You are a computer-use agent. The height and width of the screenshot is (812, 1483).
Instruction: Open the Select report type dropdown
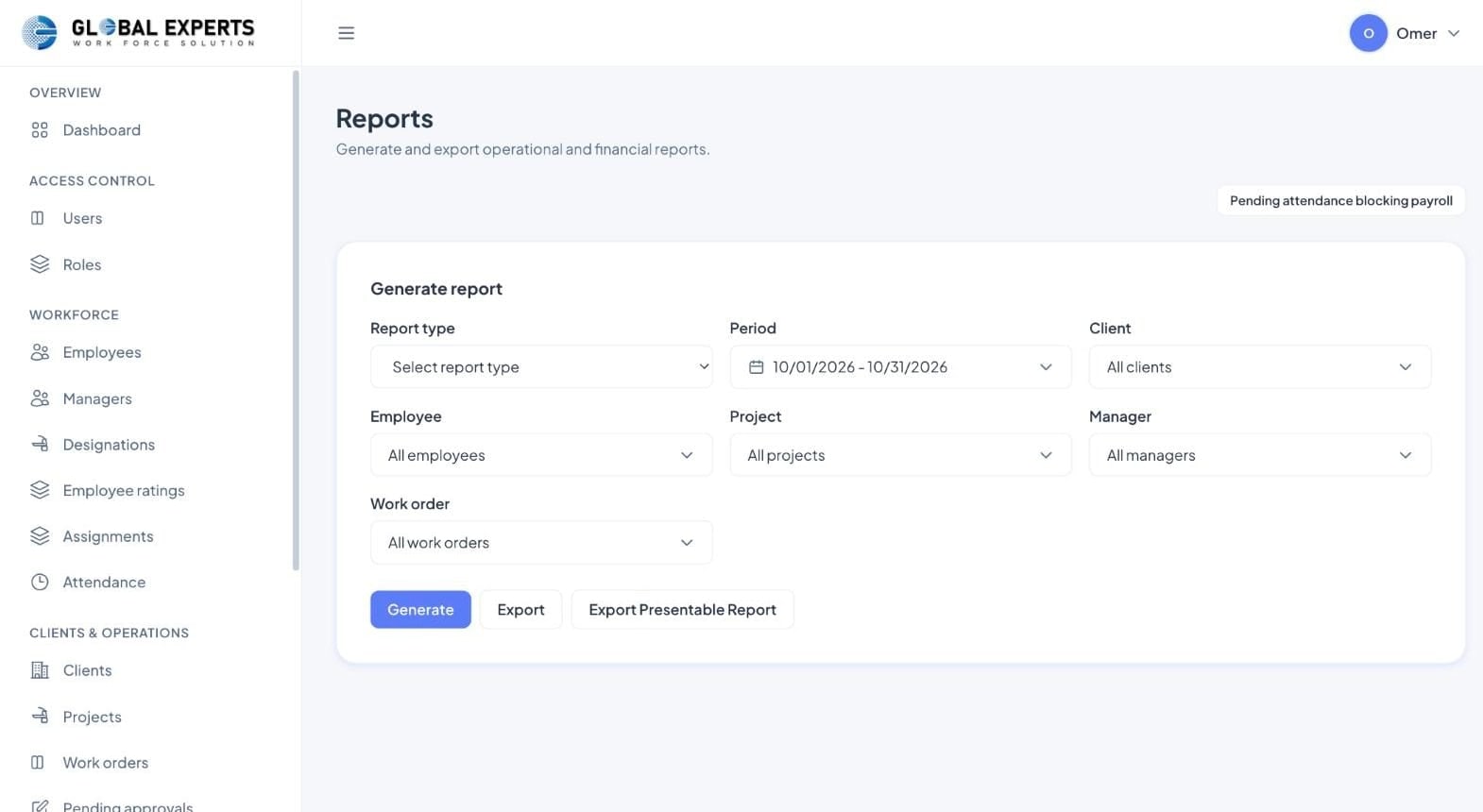tap(541, 367)
